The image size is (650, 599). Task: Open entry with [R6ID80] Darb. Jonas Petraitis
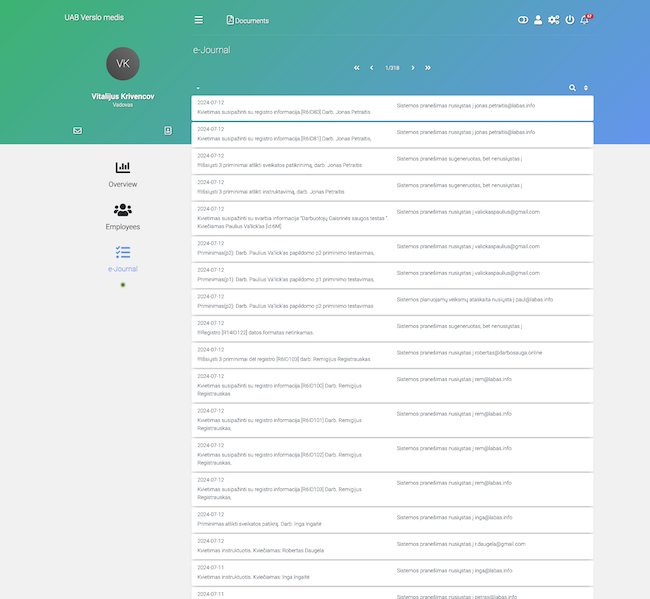tap(392, 108)
